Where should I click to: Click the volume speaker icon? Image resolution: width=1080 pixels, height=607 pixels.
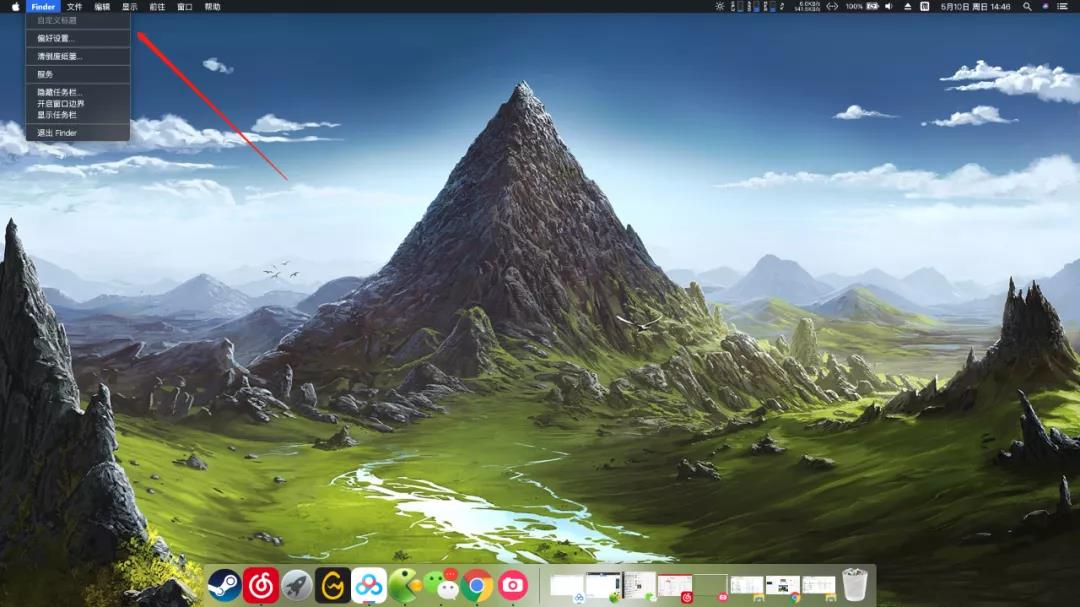(889, 6)
